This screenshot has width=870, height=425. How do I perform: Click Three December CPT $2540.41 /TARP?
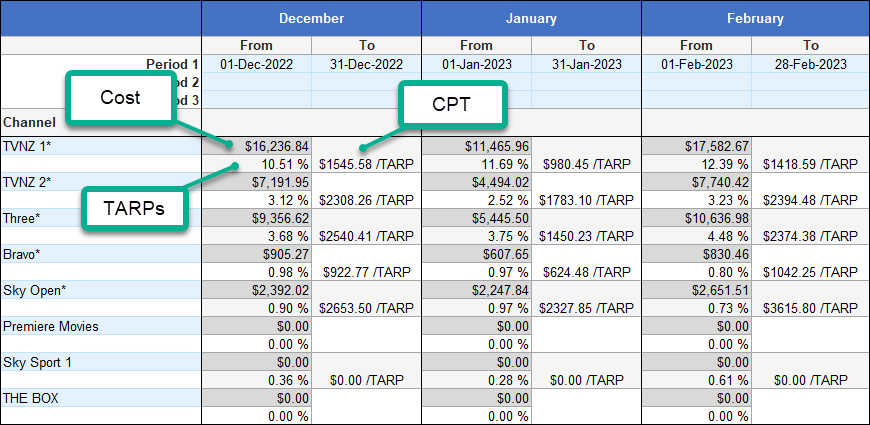click(366, 236)
